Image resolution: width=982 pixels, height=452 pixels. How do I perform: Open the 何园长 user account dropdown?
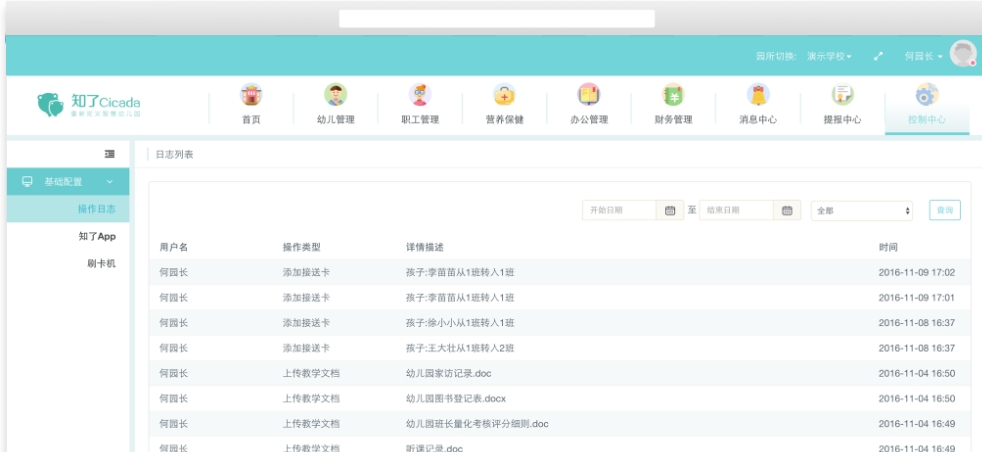[923, 56]
